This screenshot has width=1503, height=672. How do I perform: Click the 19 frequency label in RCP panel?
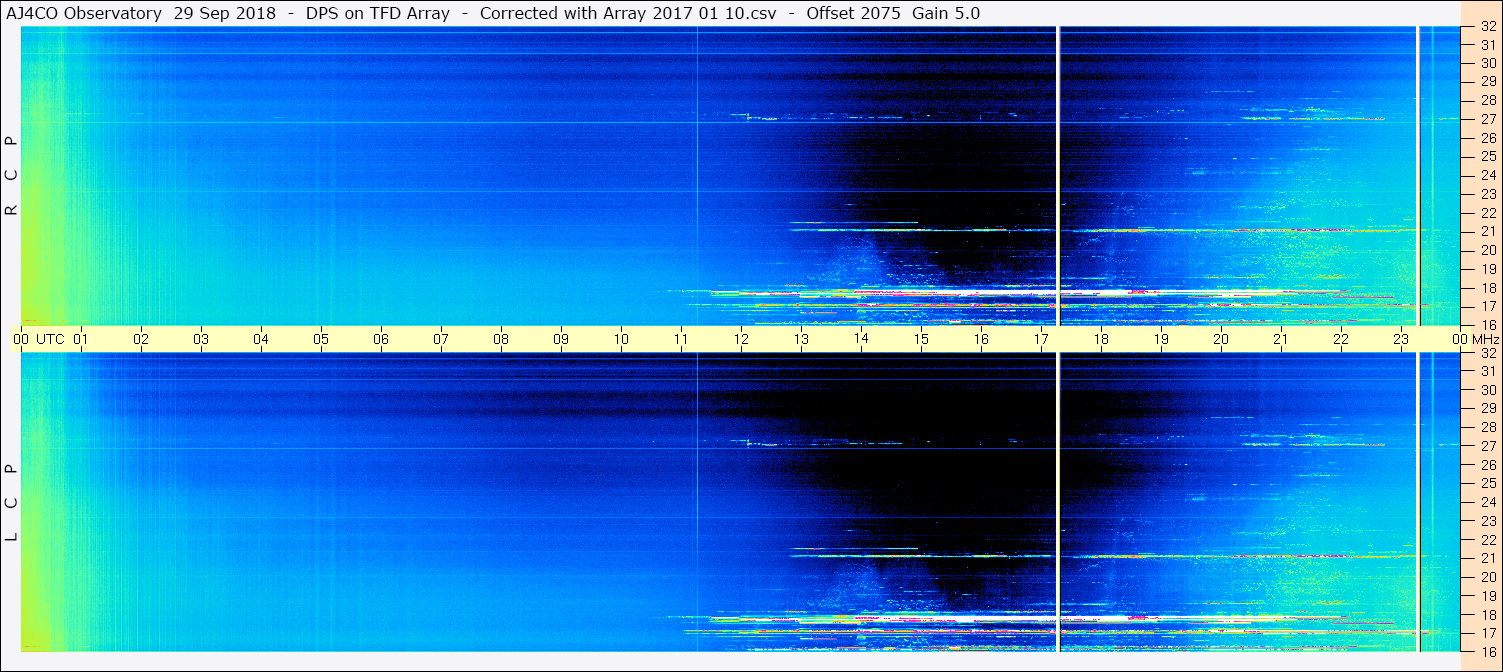click(1487, 269)
